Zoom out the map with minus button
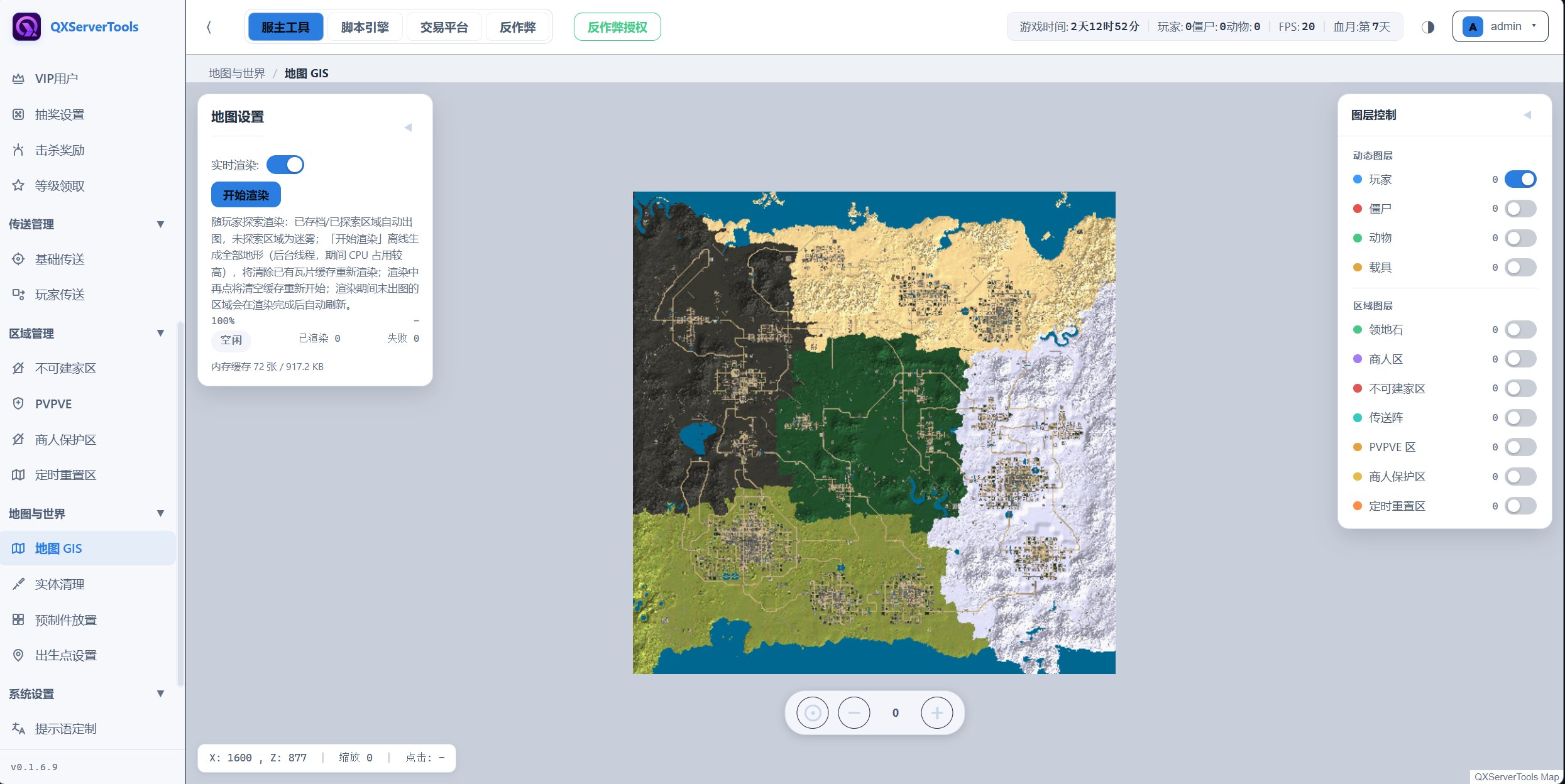This screenshot has height=784, width=1565. tap(854, 713)
